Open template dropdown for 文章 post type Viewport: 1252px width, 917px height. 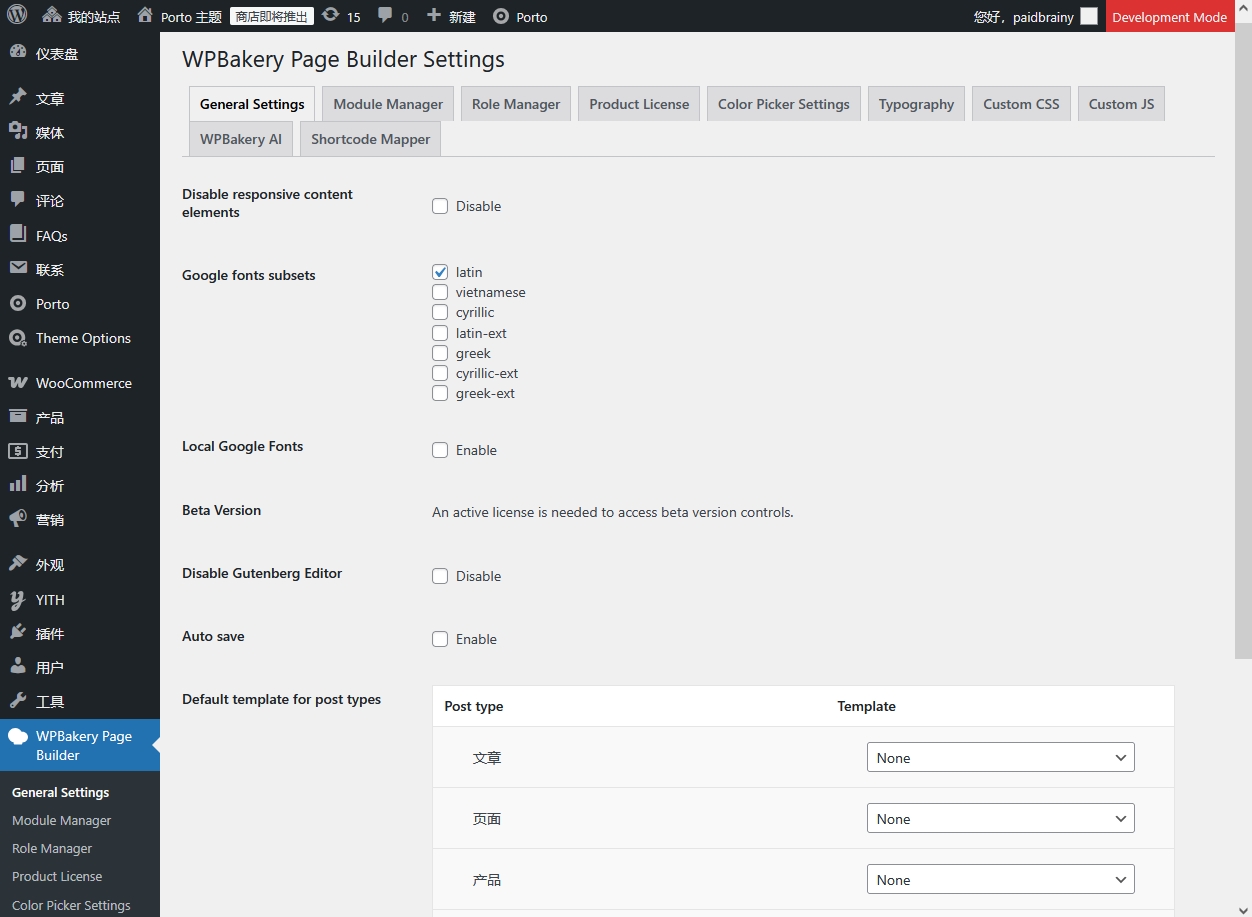coord(1000,757)
